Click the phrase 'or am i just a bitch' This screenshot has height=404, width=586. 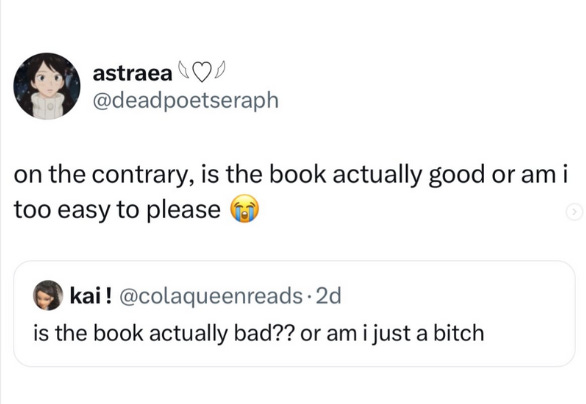pyautogui.click(x=392, y=333)
